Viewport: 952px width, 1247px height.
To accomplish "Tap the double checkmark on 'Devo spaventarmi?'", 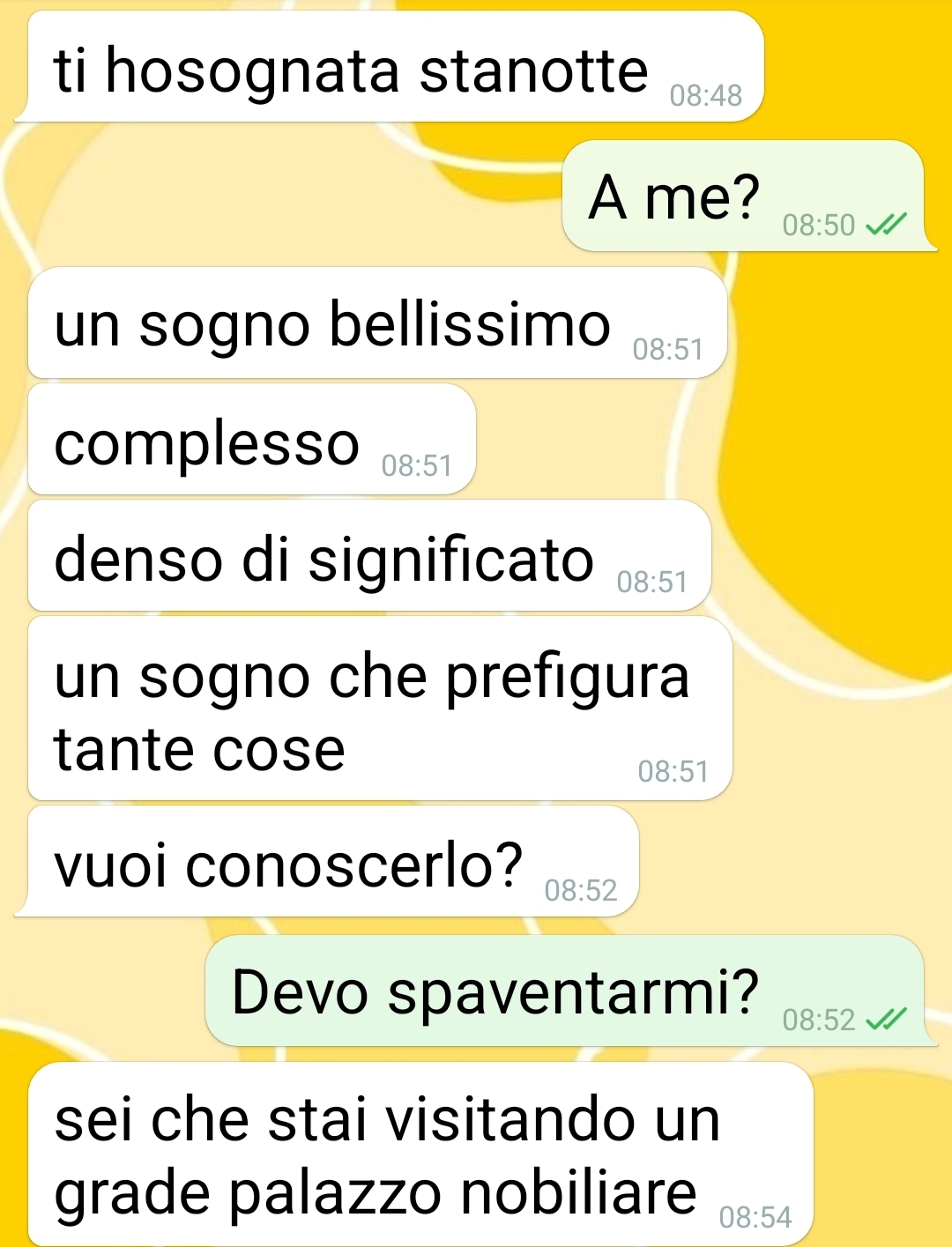I will point(885,1020).
